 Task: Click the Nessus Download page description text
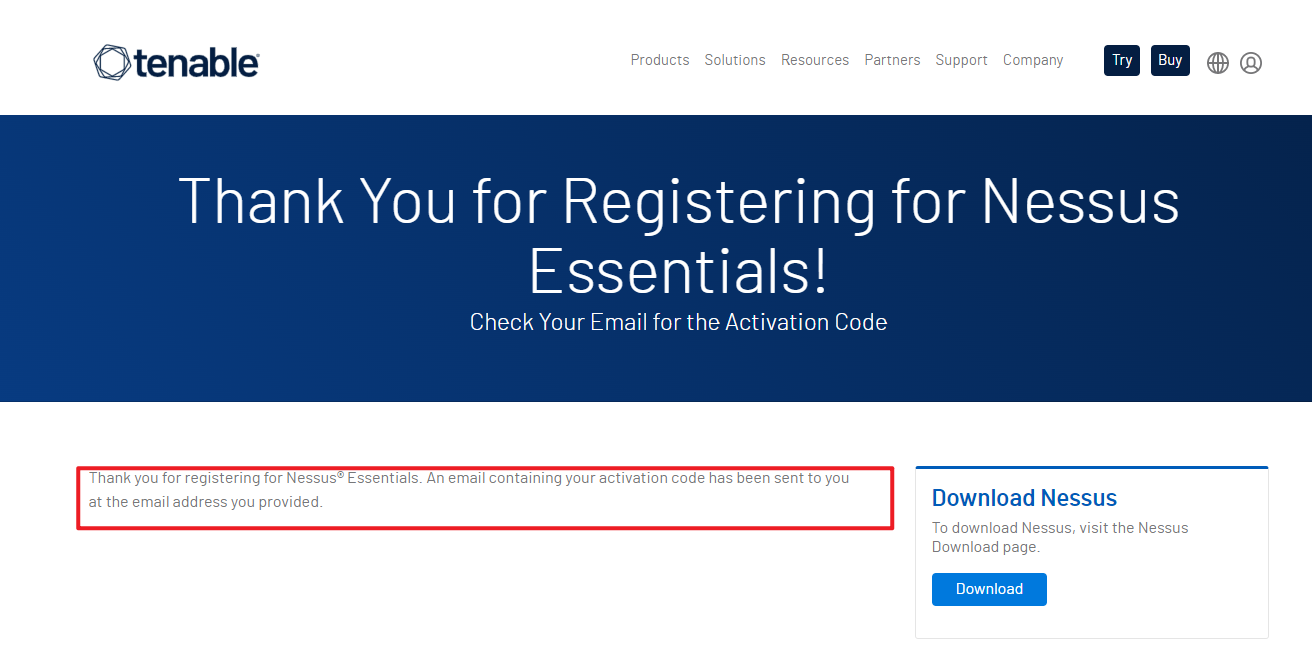1059,537
